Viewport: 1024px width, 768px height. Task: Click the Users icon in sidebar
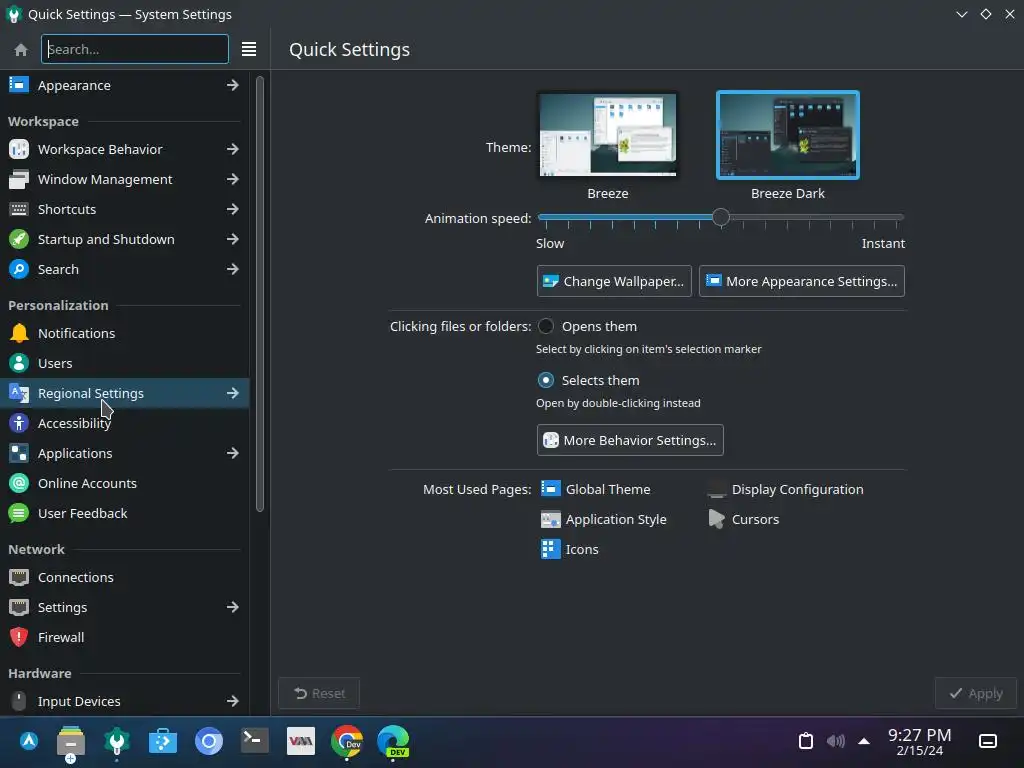point(19,363)
